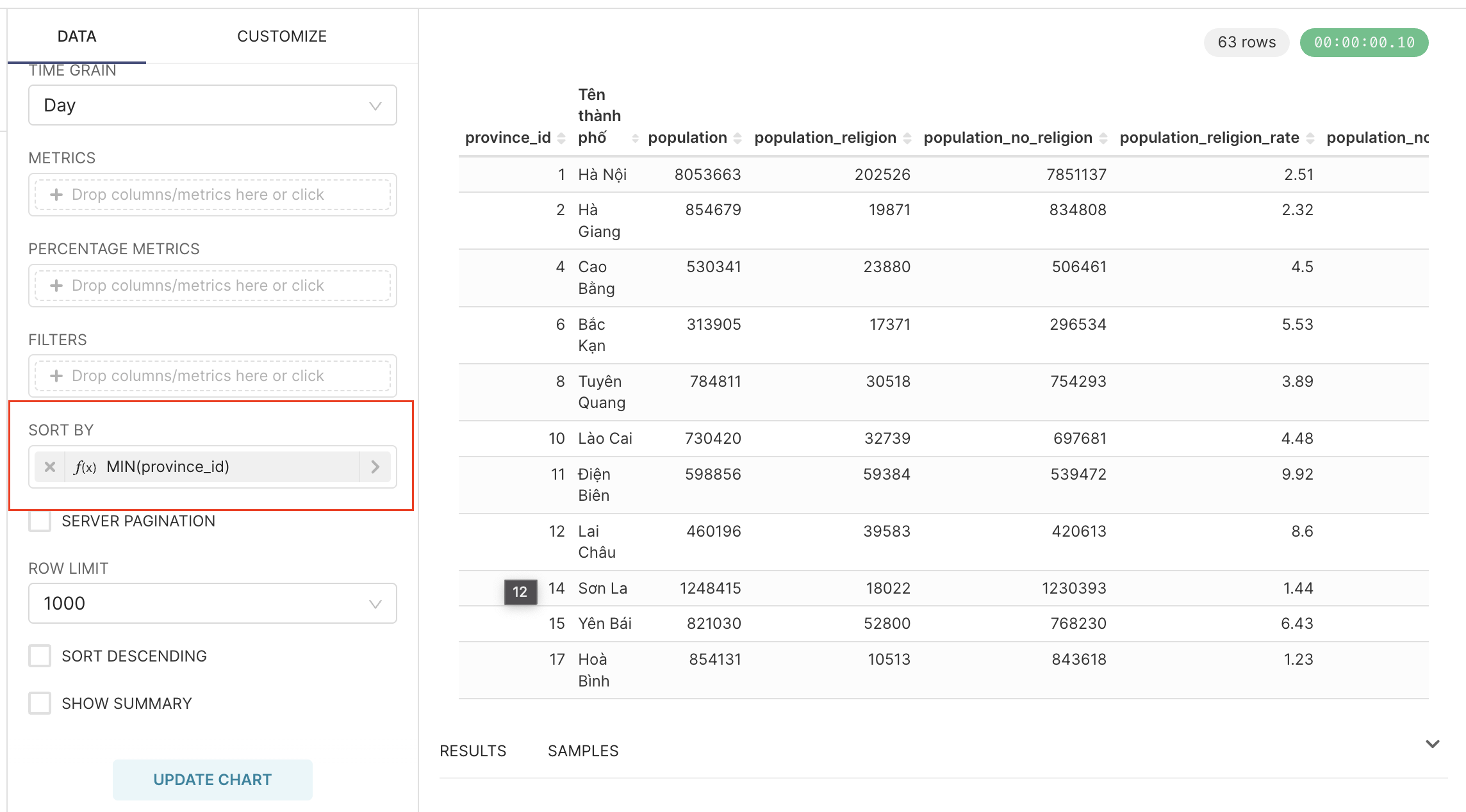
Task: Switch to the Samples tab
Action: click(582, 750)
